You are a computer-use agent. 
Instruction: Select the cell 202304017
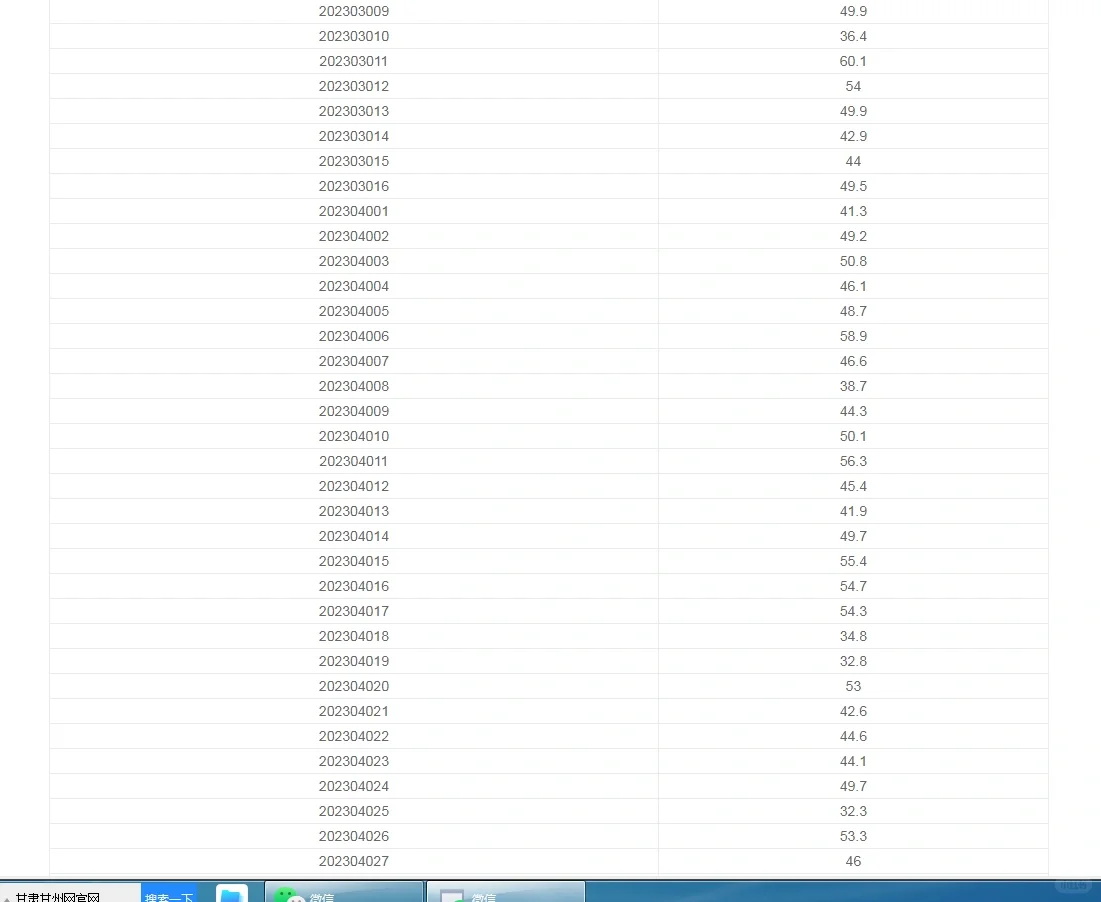(354, 611)
